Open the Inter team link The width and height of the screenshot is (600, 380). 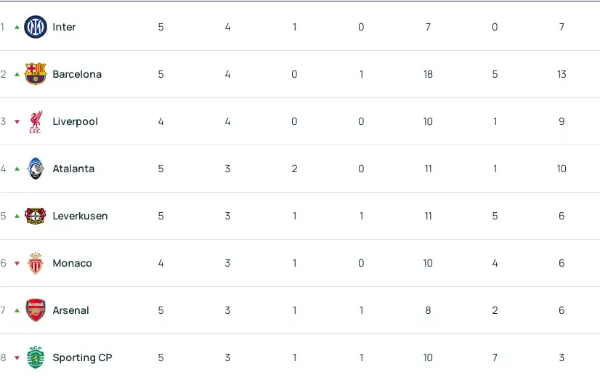64,27
